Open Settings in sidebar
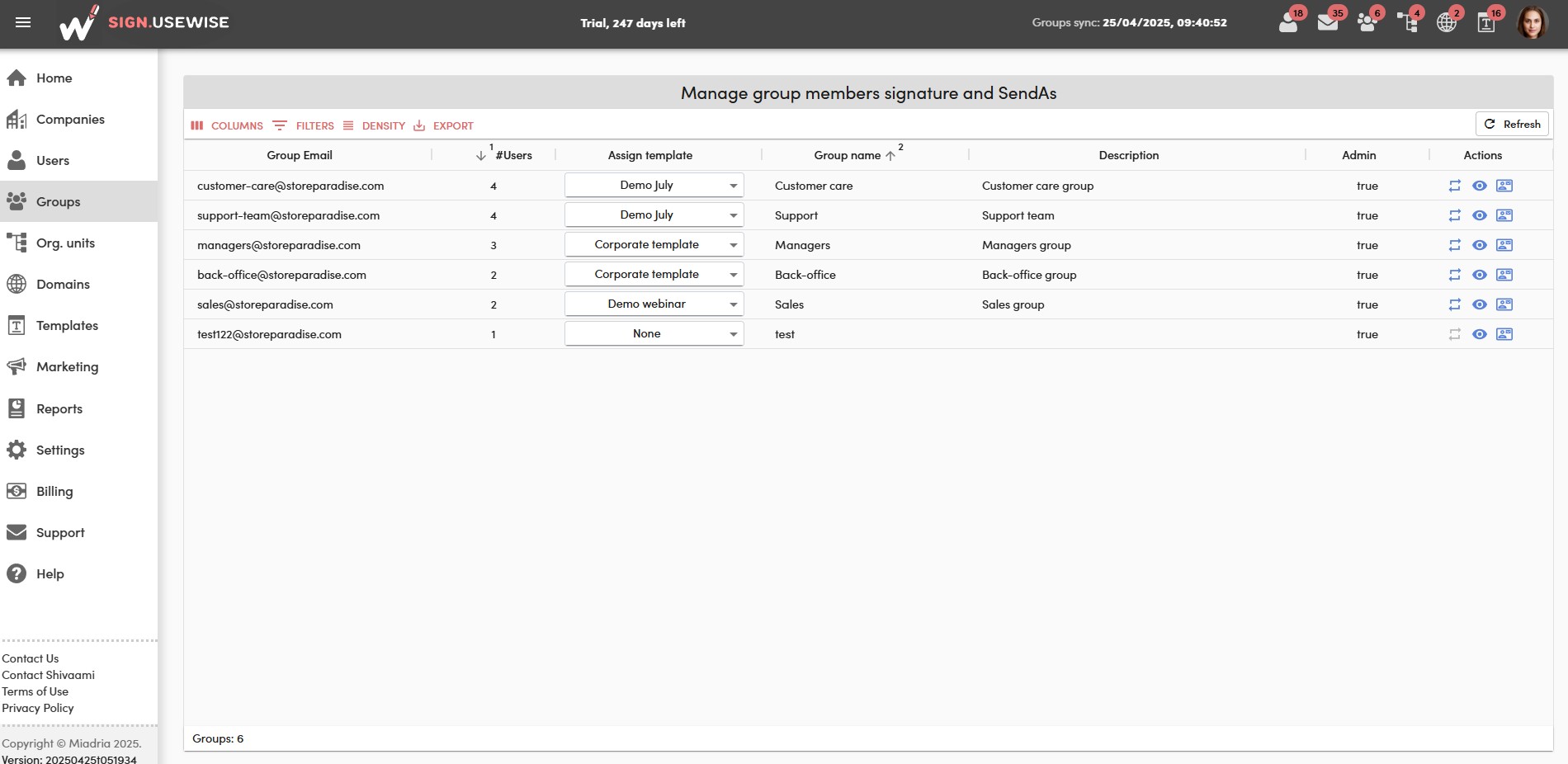The height and width of the screenshot is (764, 1568). click(78, 450)
